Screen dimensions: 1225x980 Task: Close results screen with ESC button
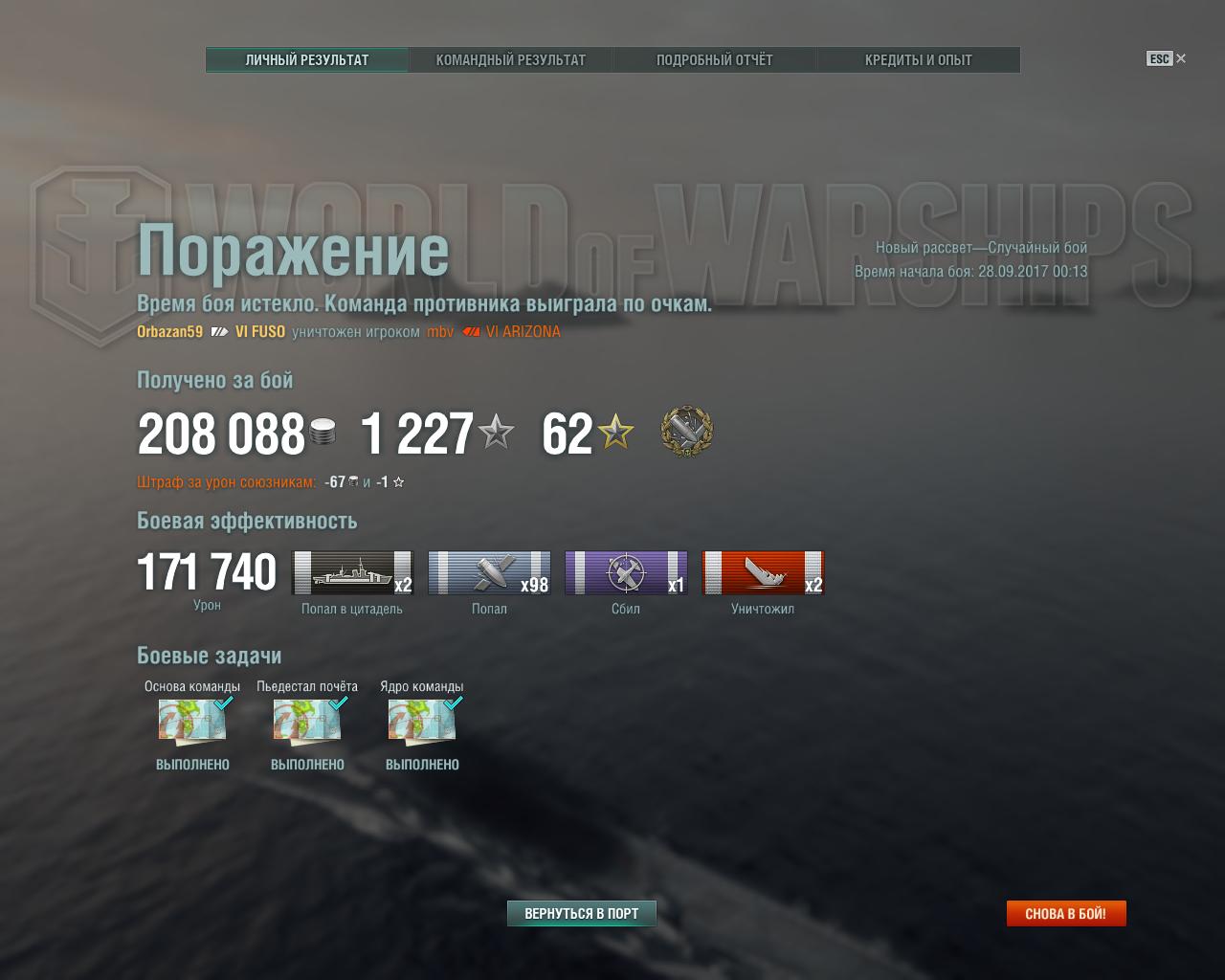coord(1167,58)
